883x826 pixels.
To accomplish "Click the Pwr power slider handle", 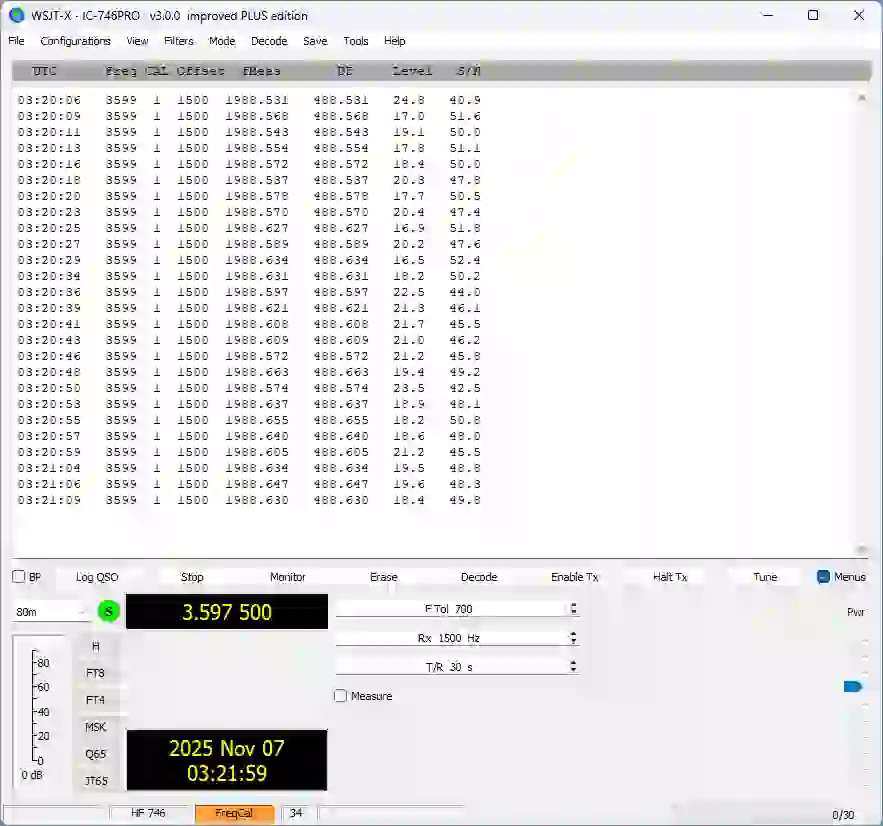I will (x=853, y=686).
